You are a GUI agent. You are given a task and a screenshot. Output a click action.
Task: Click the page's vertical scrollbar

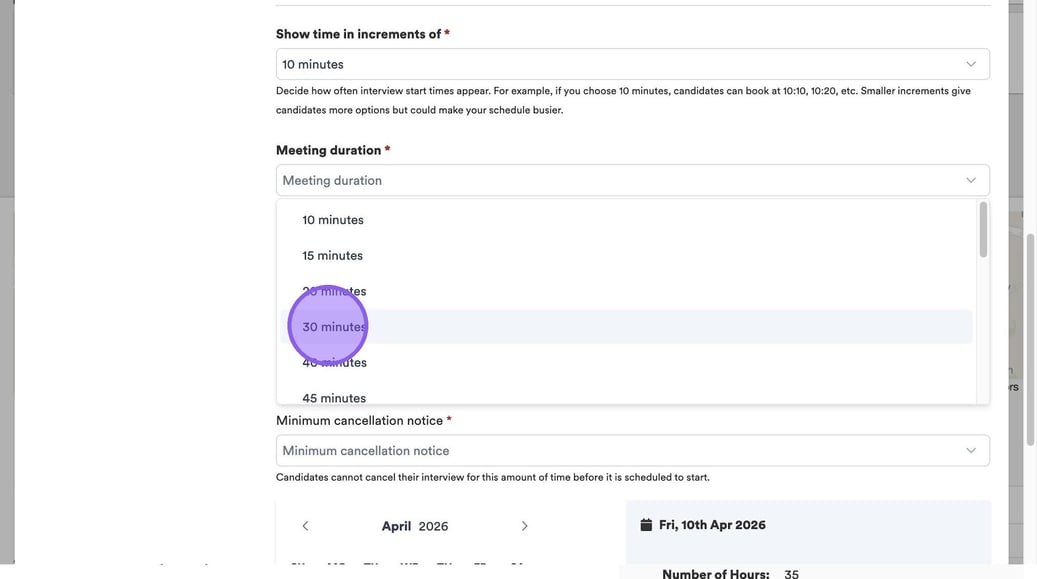[1030, 340]
